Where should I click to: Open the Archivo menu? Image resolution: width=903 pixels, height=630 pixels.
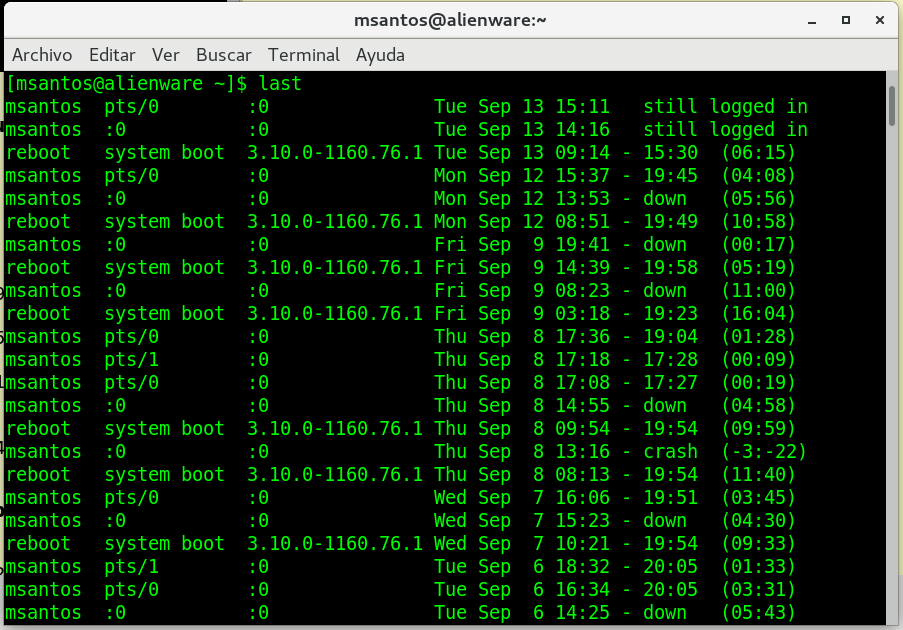[x=42, y=55]
